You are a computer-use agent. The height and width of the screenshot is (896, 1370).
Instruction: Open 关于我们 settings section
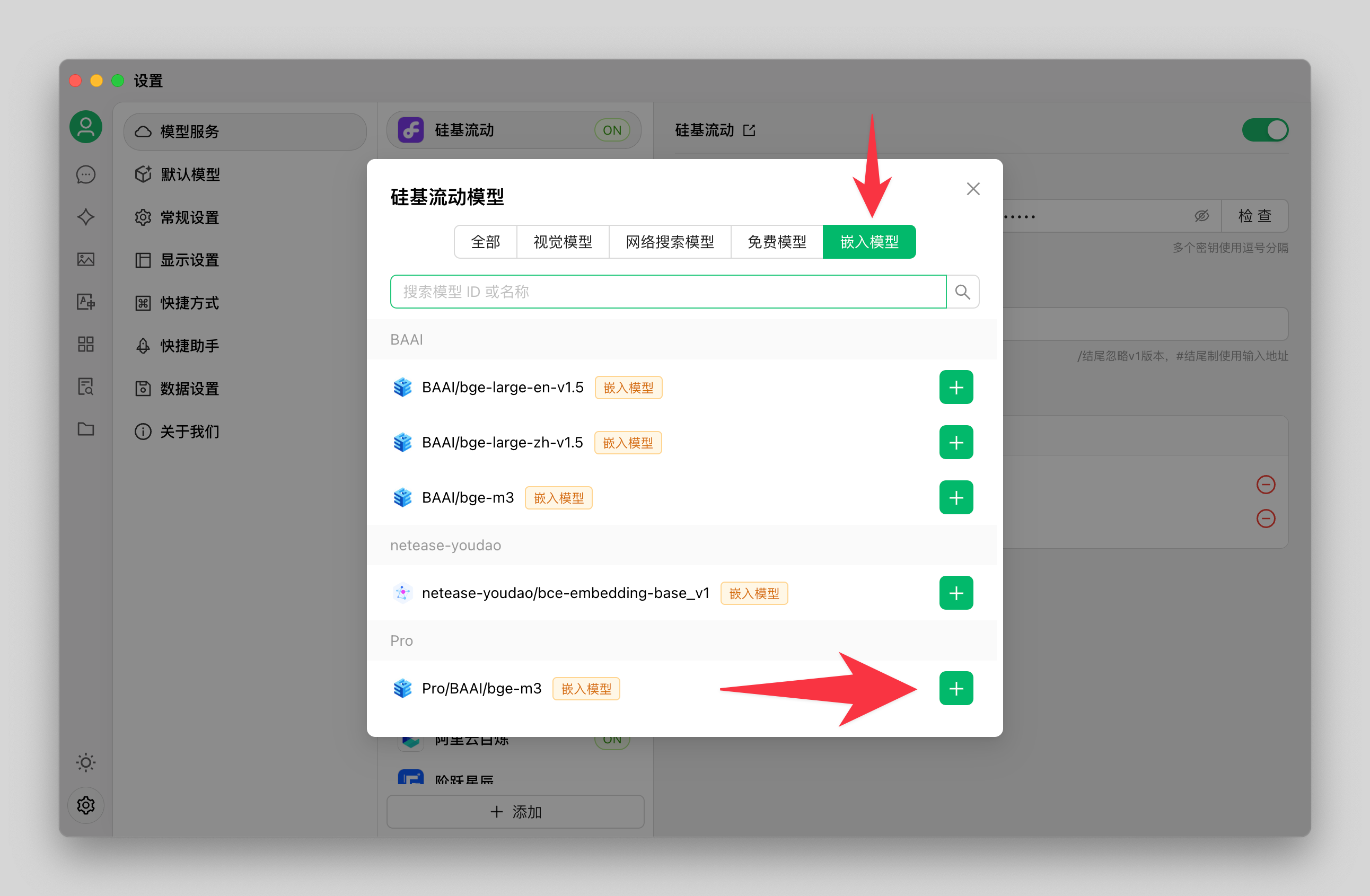pos(244,432)
